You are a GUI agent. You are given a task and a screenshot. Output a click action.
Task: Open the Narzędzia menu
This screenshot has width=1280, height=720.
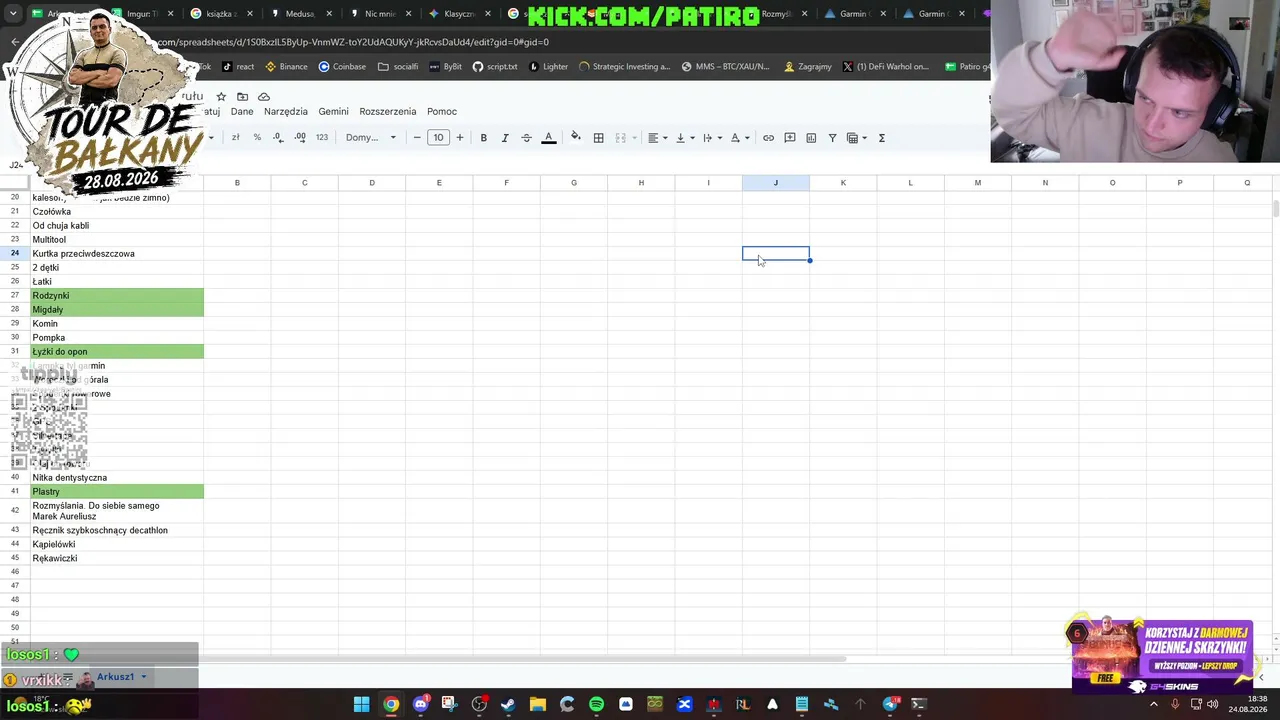[x=286, y=112]
